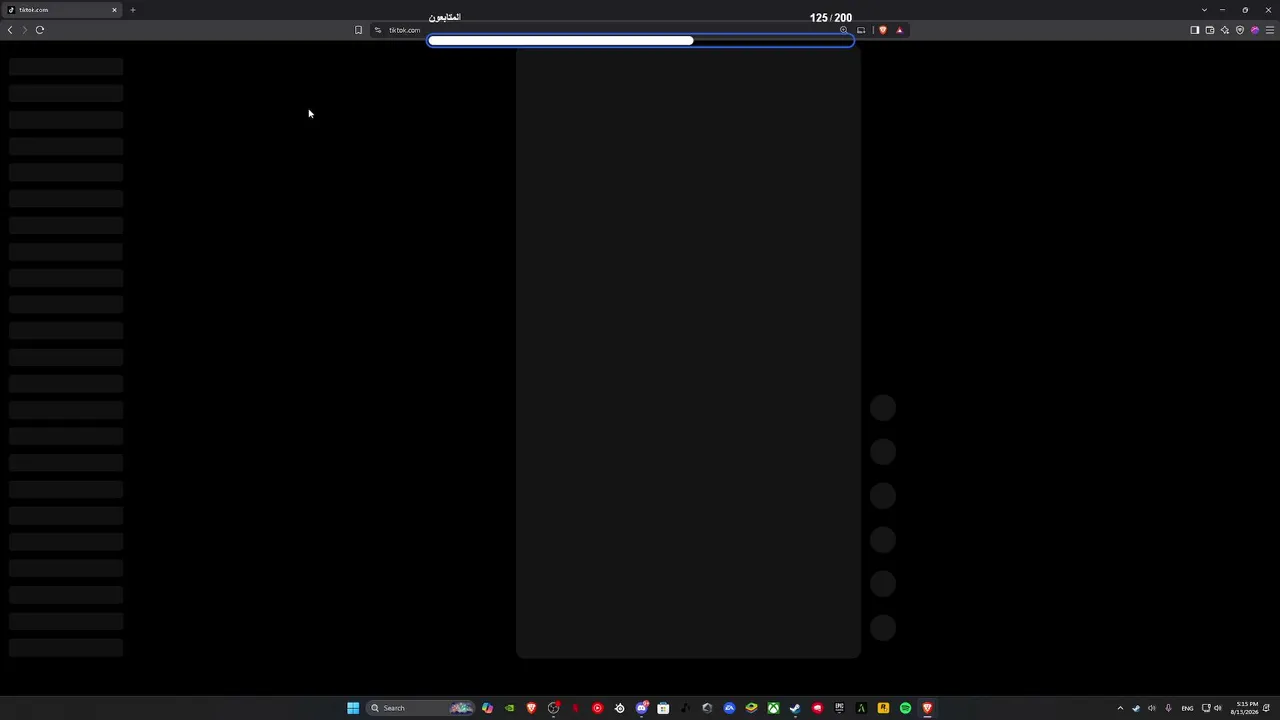The height and width of the screenshot is (720, 1280).
Task: Open YouTube Music on the taskbar
Action: pos(597,708)
